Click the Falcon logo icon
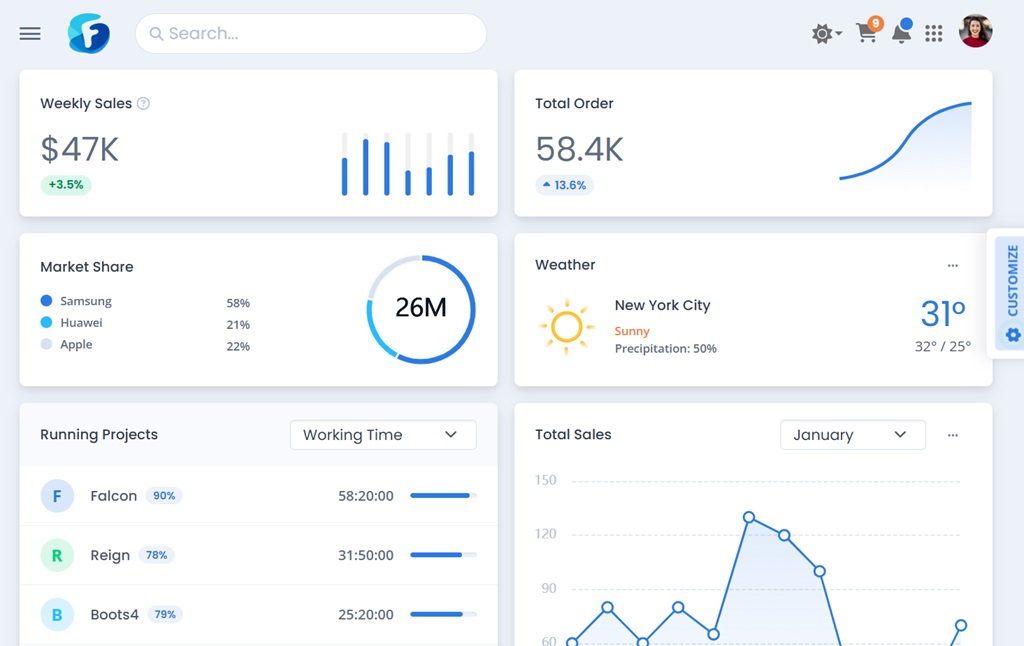This screenshot has height=646, width=1024. [x=88, y=34]
